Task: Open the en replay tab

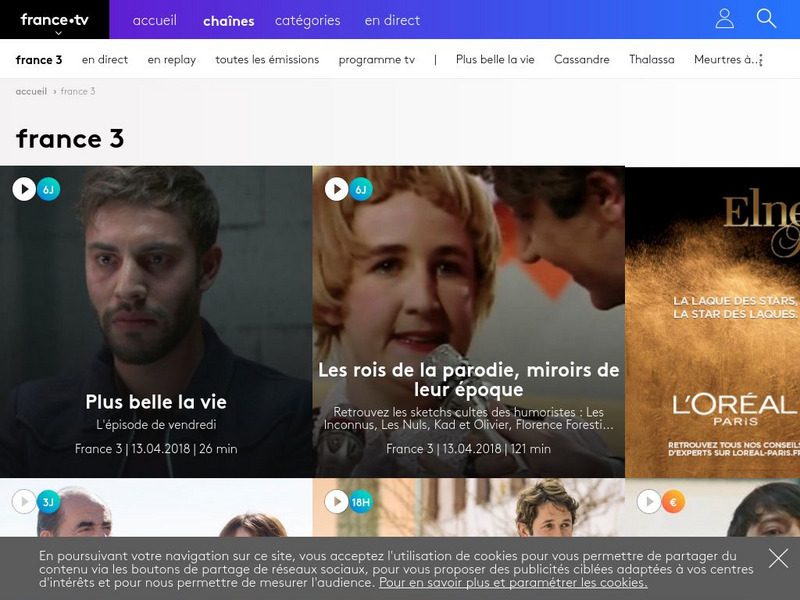Action: [171, 60]
